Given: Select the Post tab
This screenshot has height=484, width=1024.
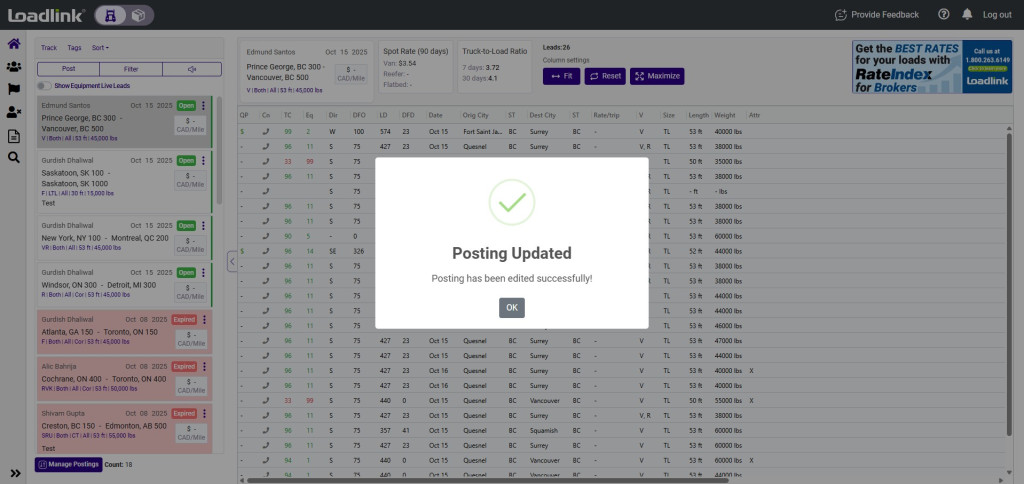Looking at the screenshot, I should (x=68, y=69).
